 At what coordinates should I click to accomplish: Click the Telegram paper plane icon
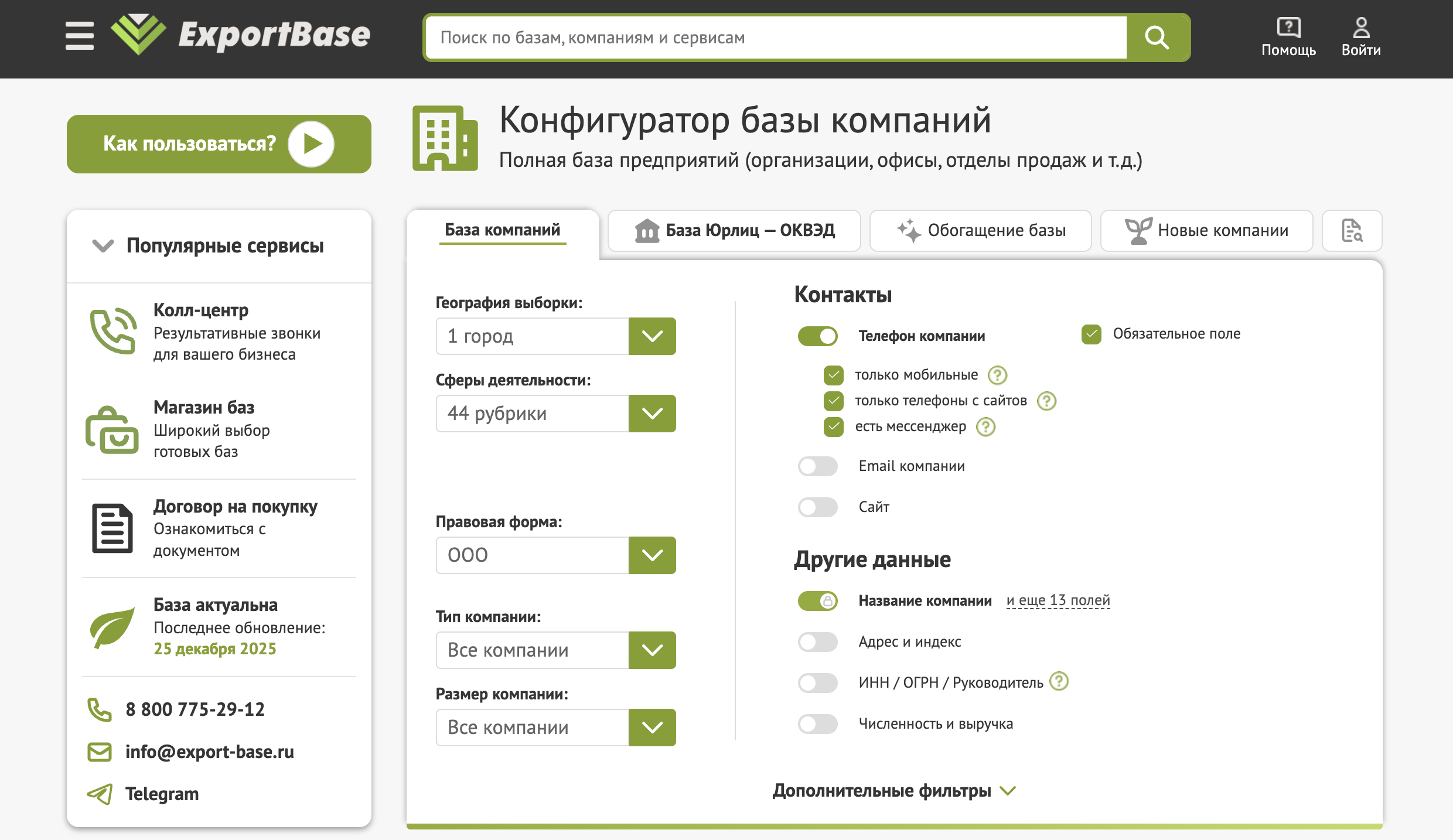click(100, 794)
